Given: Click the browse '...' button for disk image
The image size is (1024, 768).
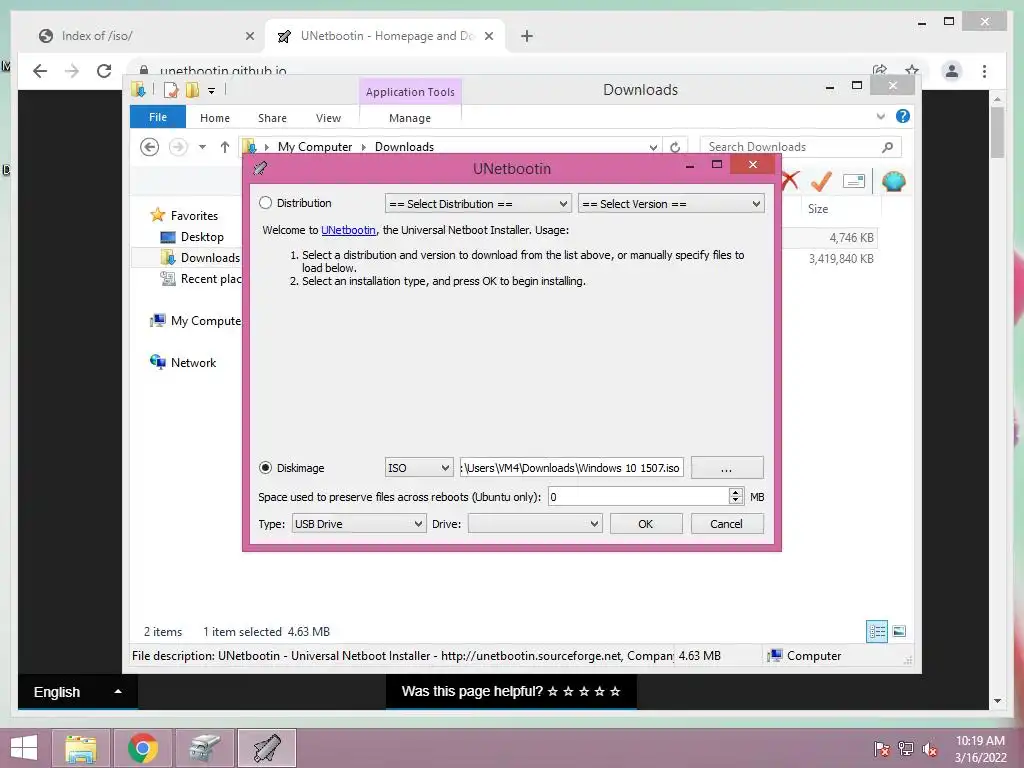Looking at the screenshot, I should pyautogui.click(x=727, y=468).
